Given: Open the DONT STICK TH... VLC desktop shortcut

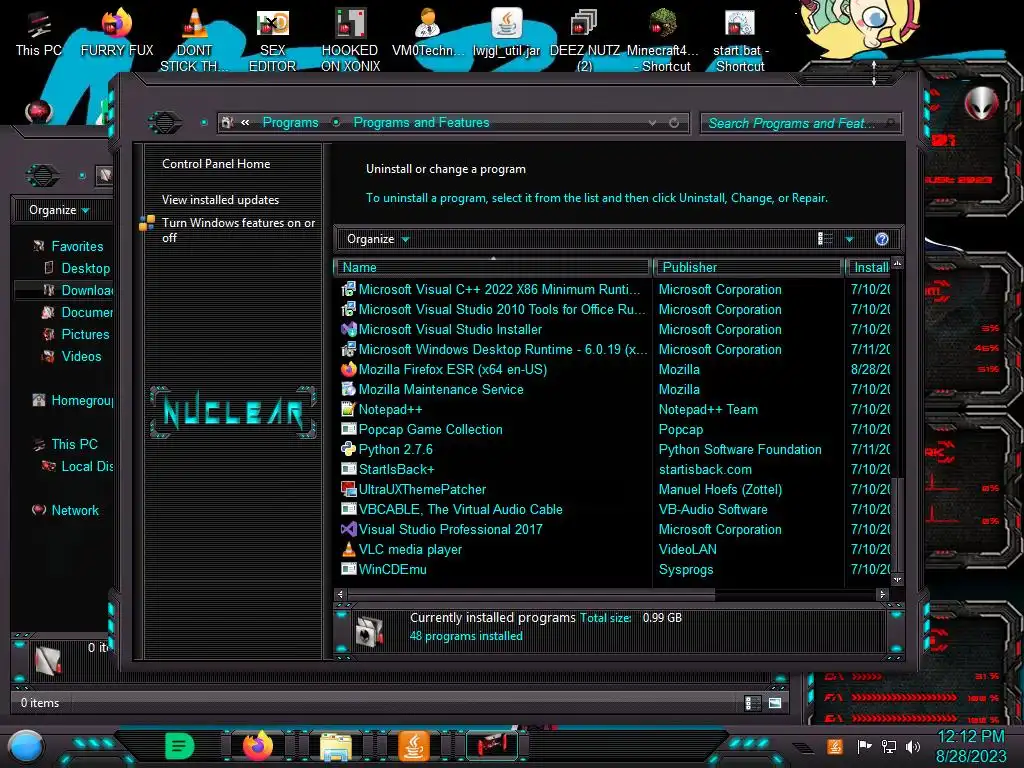Looking at the screenshot, I should pos(194,40).
